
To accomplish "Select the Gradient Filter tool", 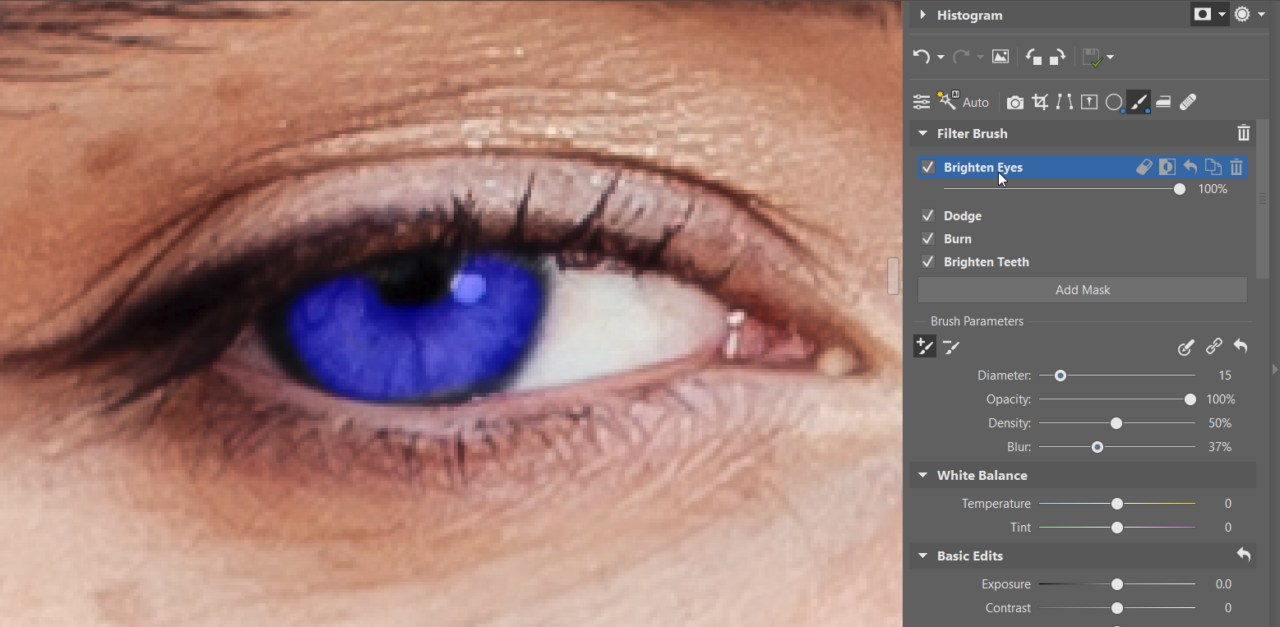I will [x=1164, y=101].
